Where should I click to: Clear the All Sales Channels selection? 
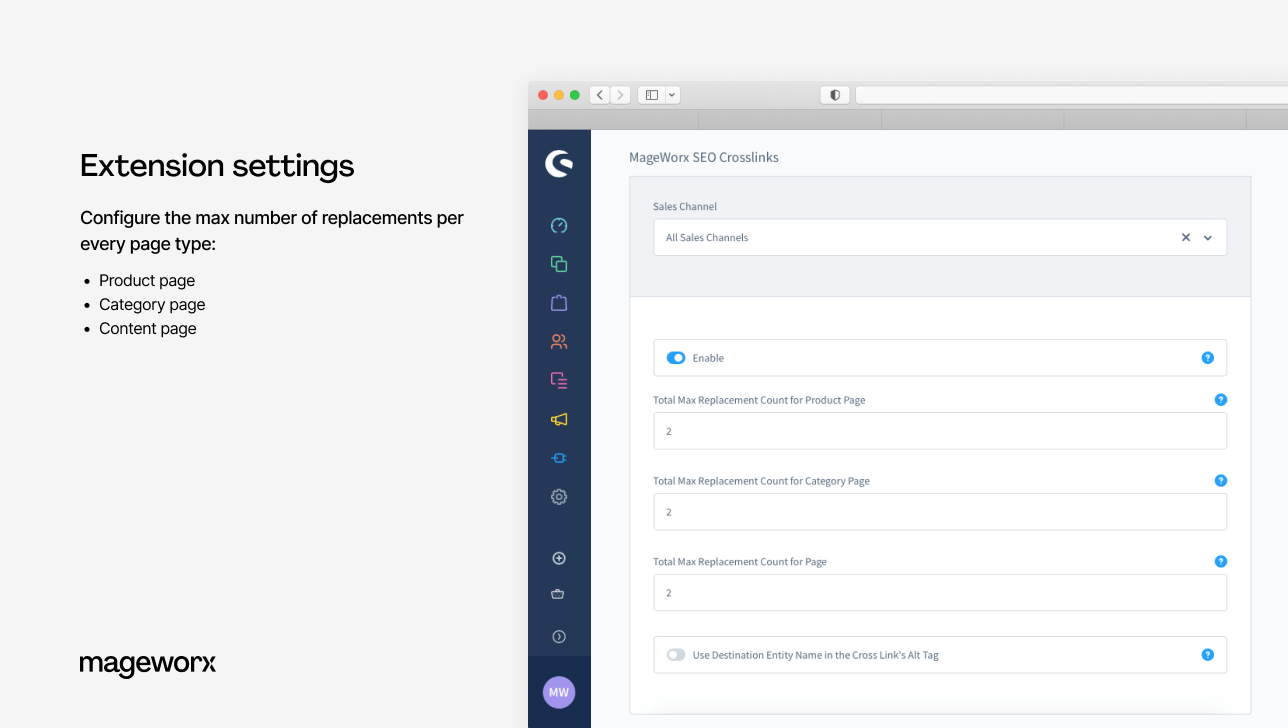[1186, 238]
